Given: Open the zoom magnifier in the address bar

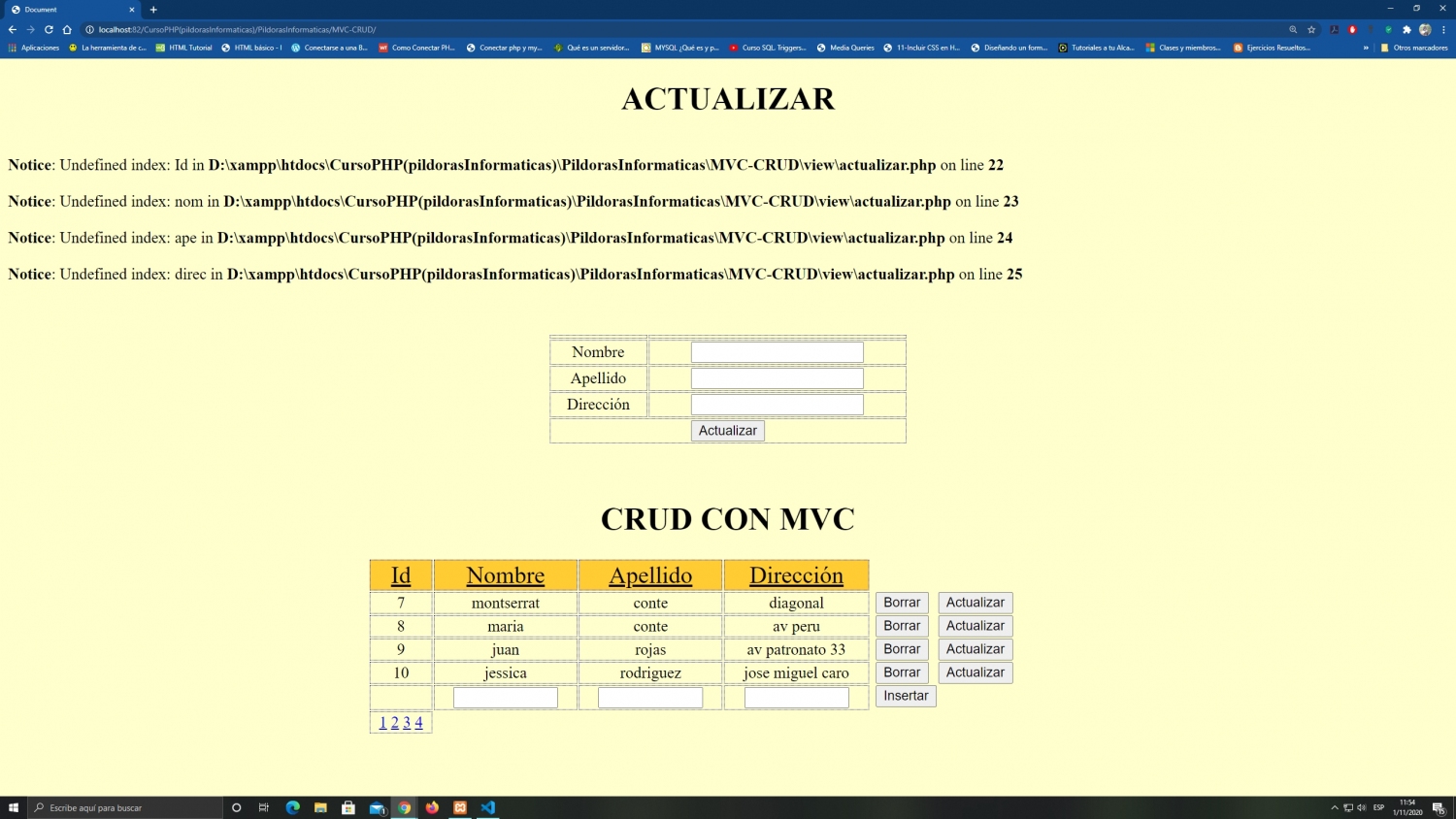Looking at the screenshot, I should coord(1293,29).
